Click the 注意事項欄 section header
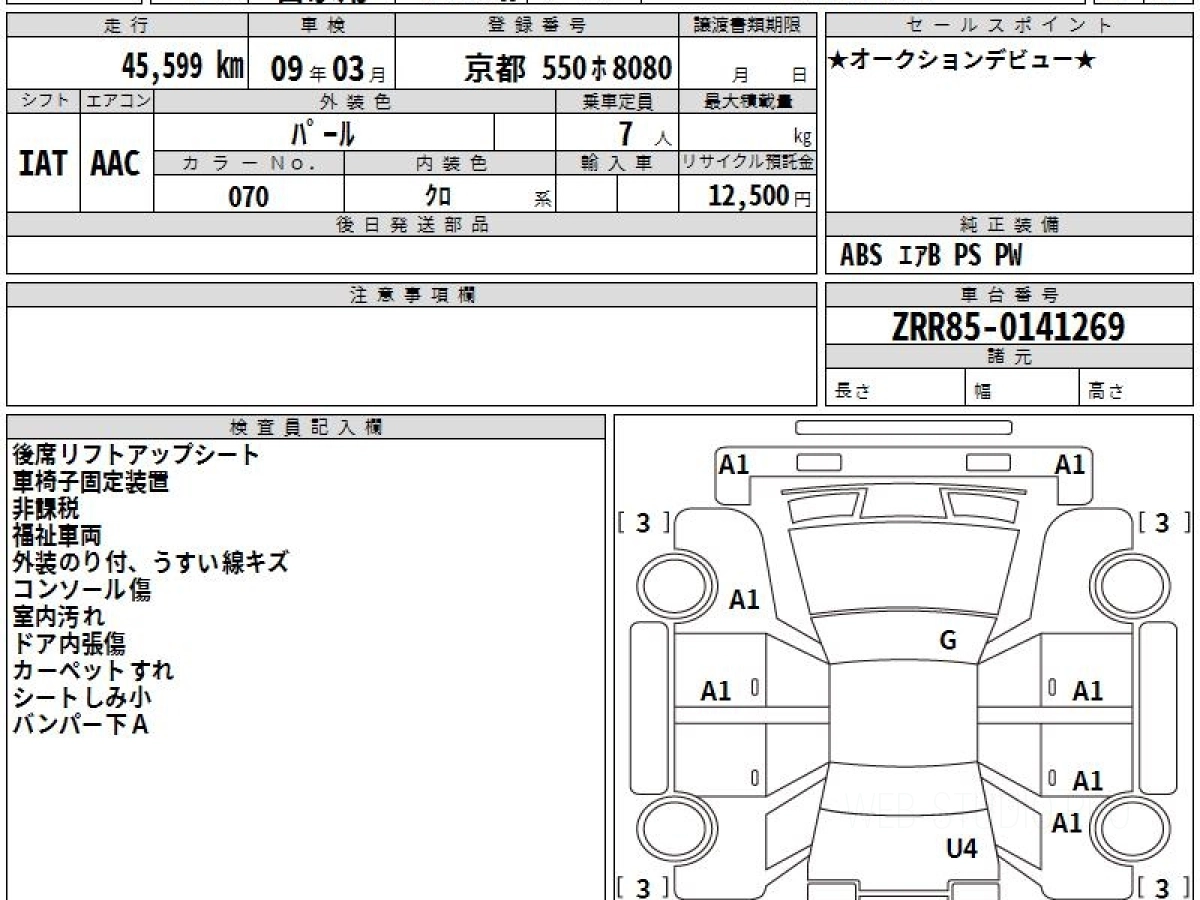 pos(412,295)
